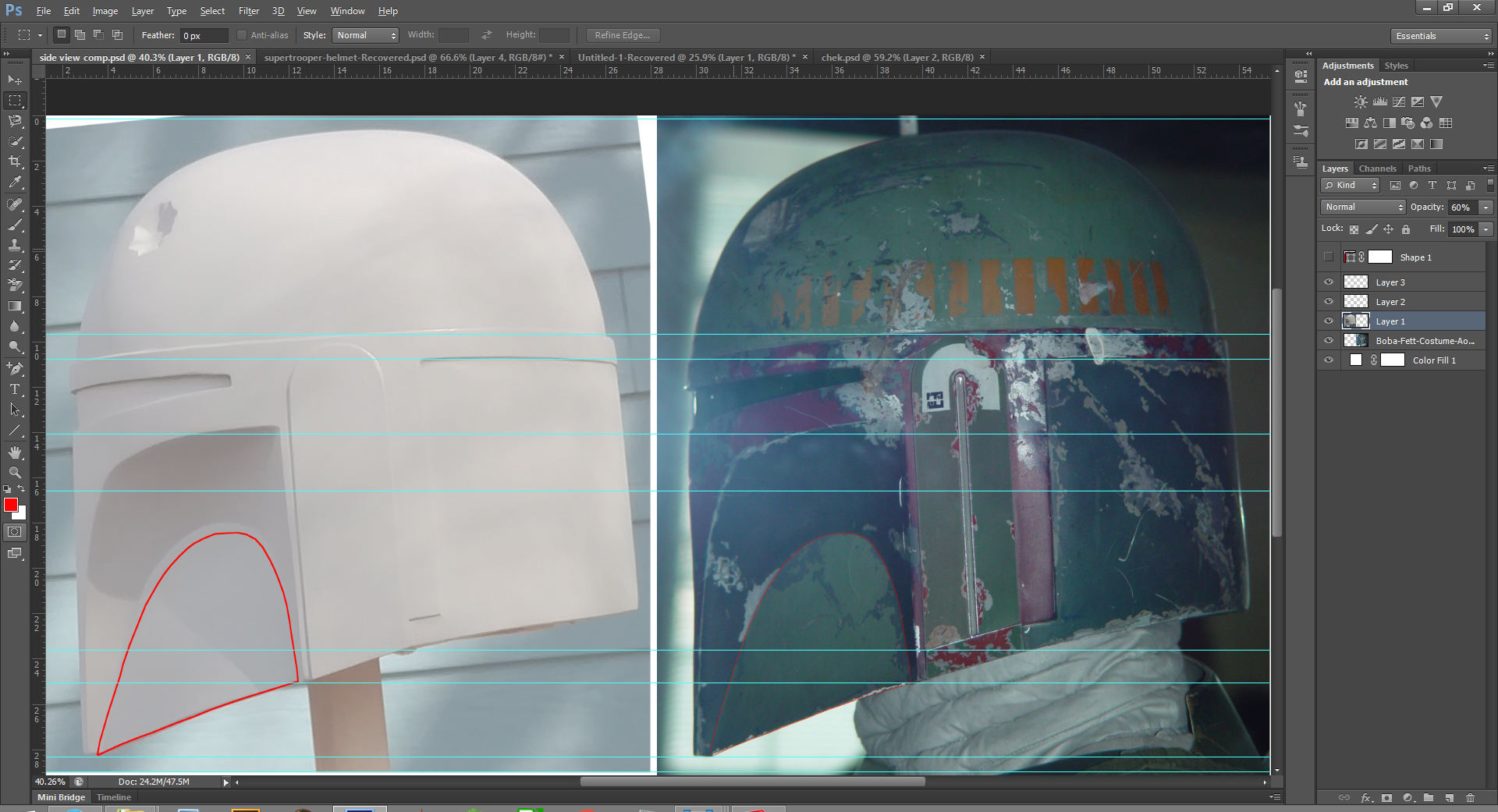The height and width of the screenshot is (812, 1498).
Task: Open the Select menu
Action: (212, 11)
